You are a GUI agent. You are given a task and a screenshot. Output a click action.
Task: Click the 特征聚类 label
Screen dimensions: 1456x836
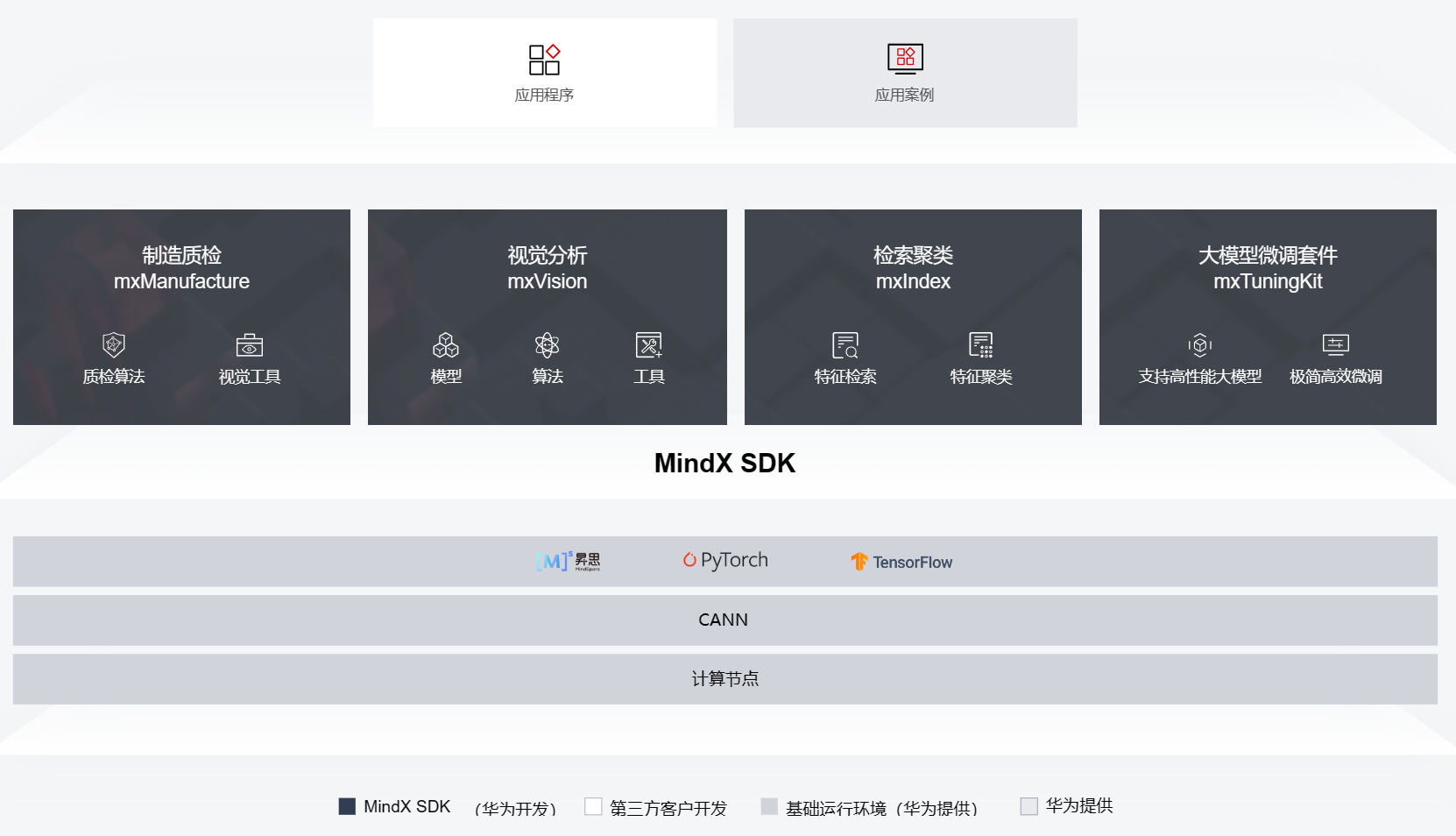pos(981,377)
